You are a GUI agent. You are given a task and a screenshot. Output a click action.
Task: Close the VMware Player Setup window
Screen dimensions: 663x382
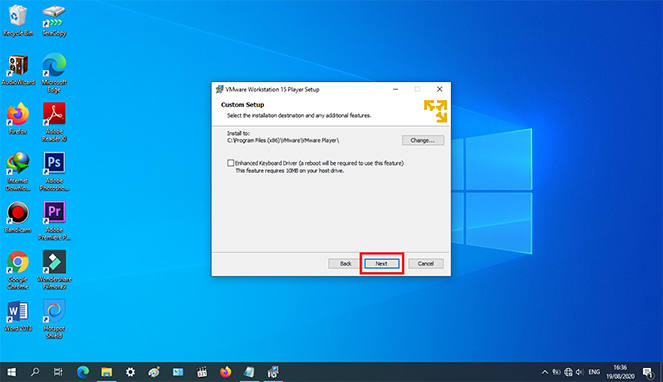439,89
